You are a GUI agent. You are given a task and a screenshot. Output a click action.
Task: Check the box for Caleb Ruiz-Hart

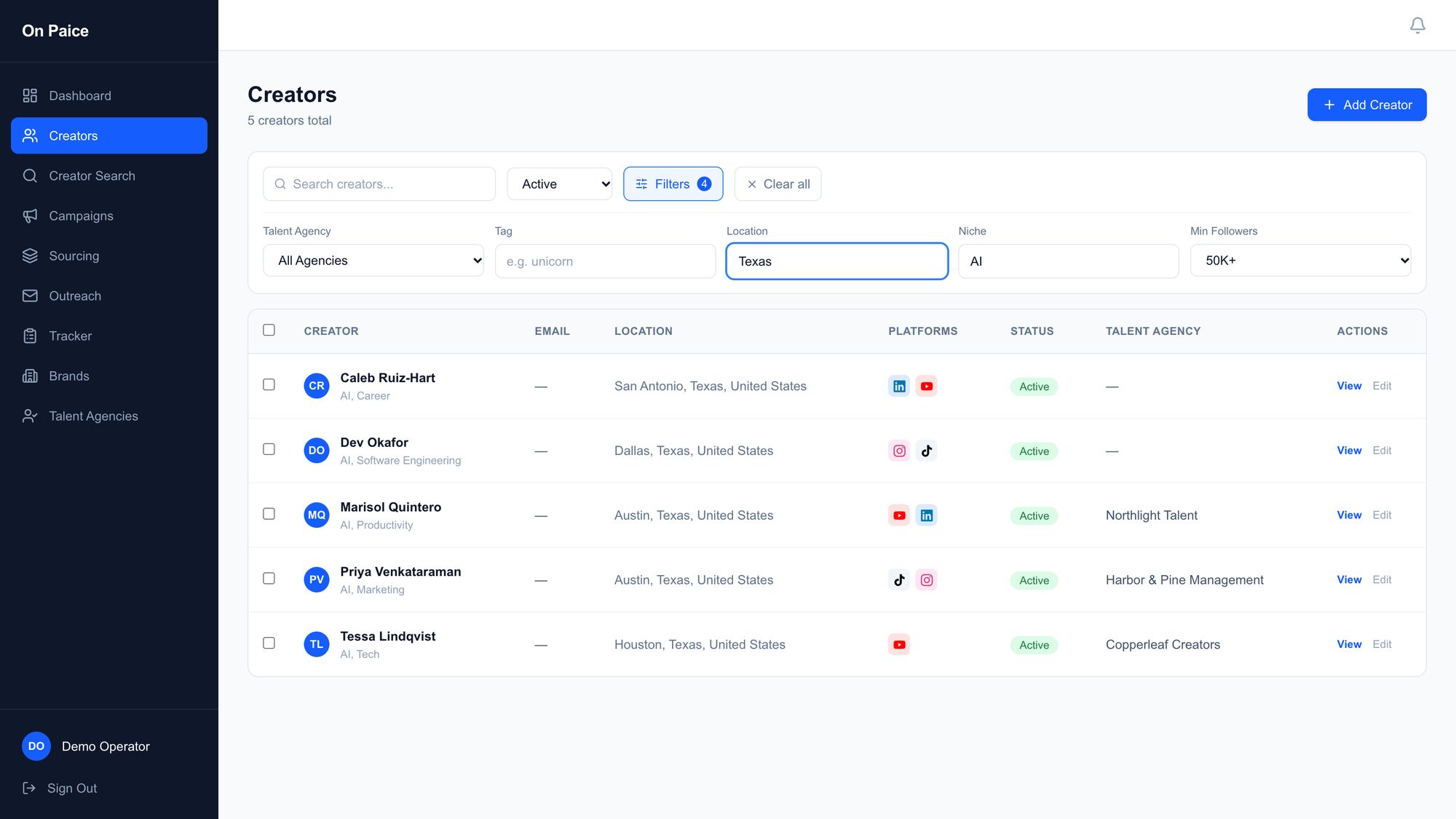pos(269,384)
